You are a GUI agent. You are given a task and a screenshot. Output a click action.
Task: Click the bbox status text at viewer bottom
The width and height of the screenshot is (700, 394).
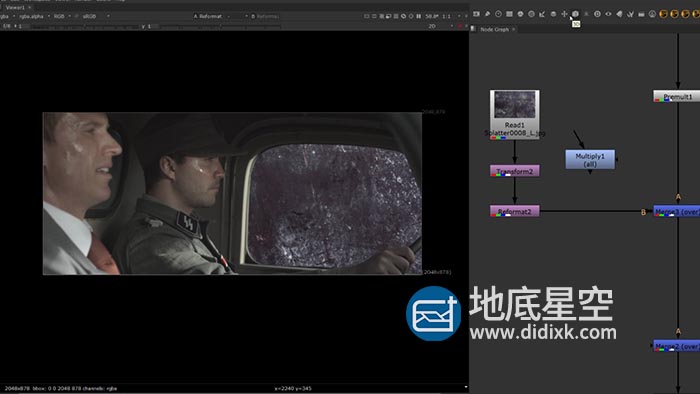(61, 388)
